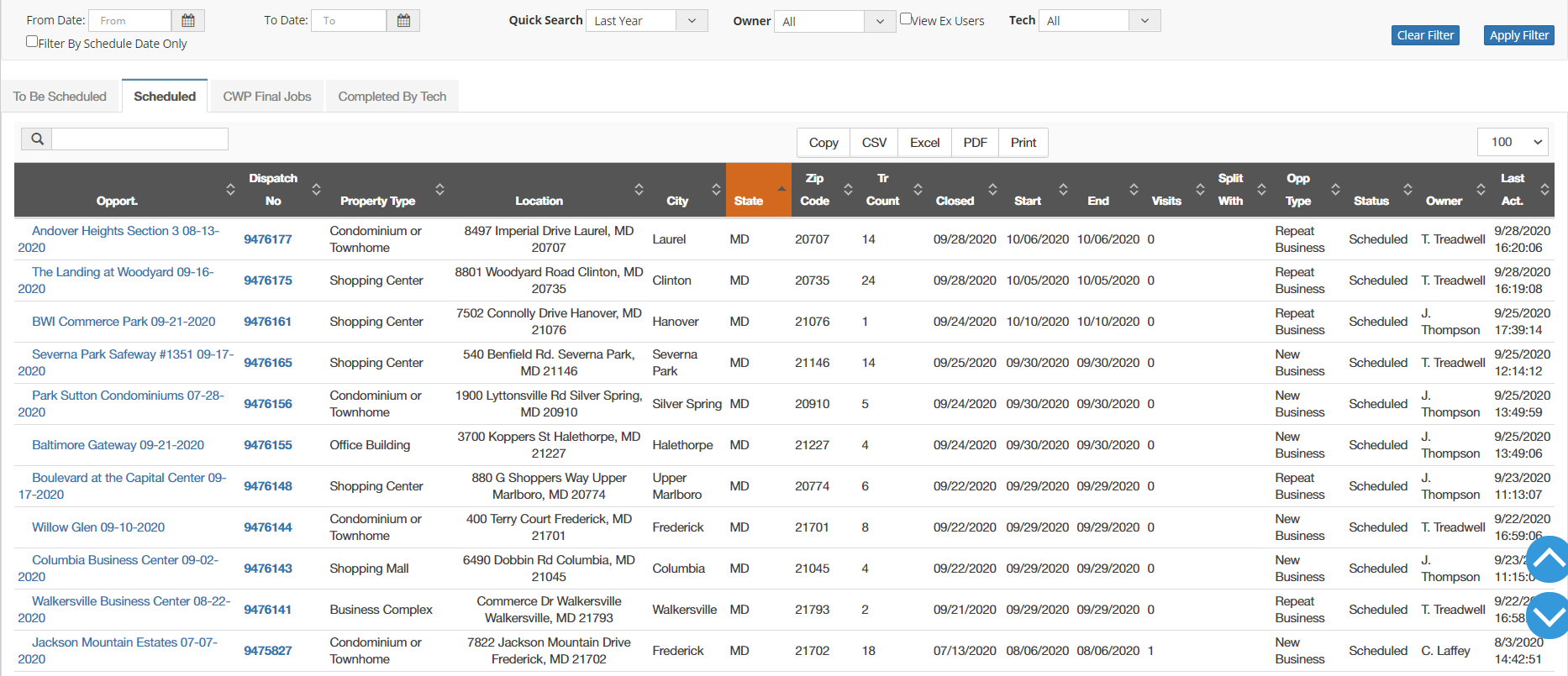Focus the From date input field
The image size is (1568, 676).
pyautogui.click(x=130, y=20)
